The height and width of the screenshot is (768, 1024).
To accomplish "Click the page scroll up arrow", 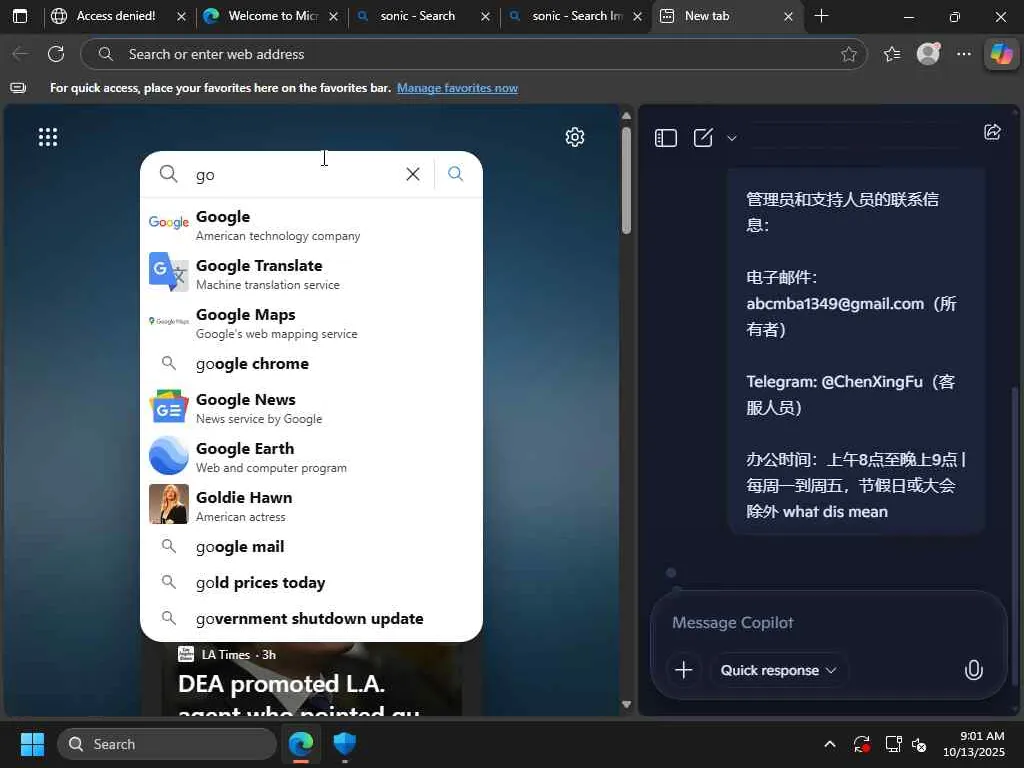I will 626,116.
